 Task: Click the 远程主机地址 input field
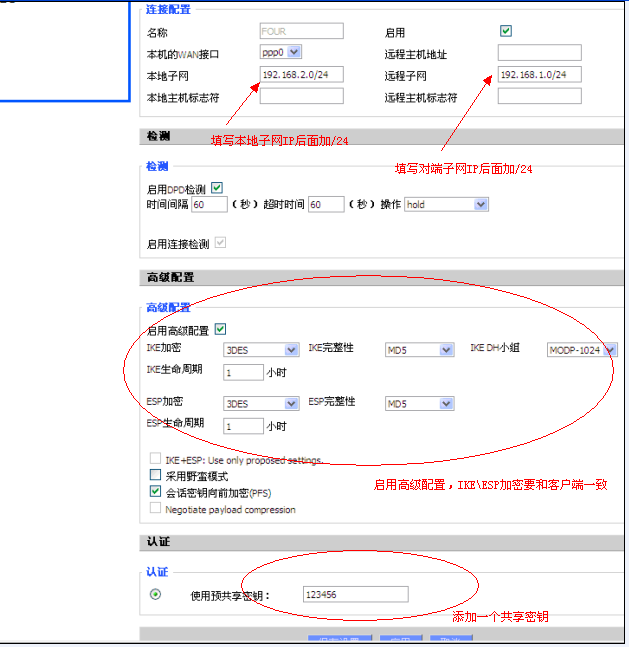[539, 53]
